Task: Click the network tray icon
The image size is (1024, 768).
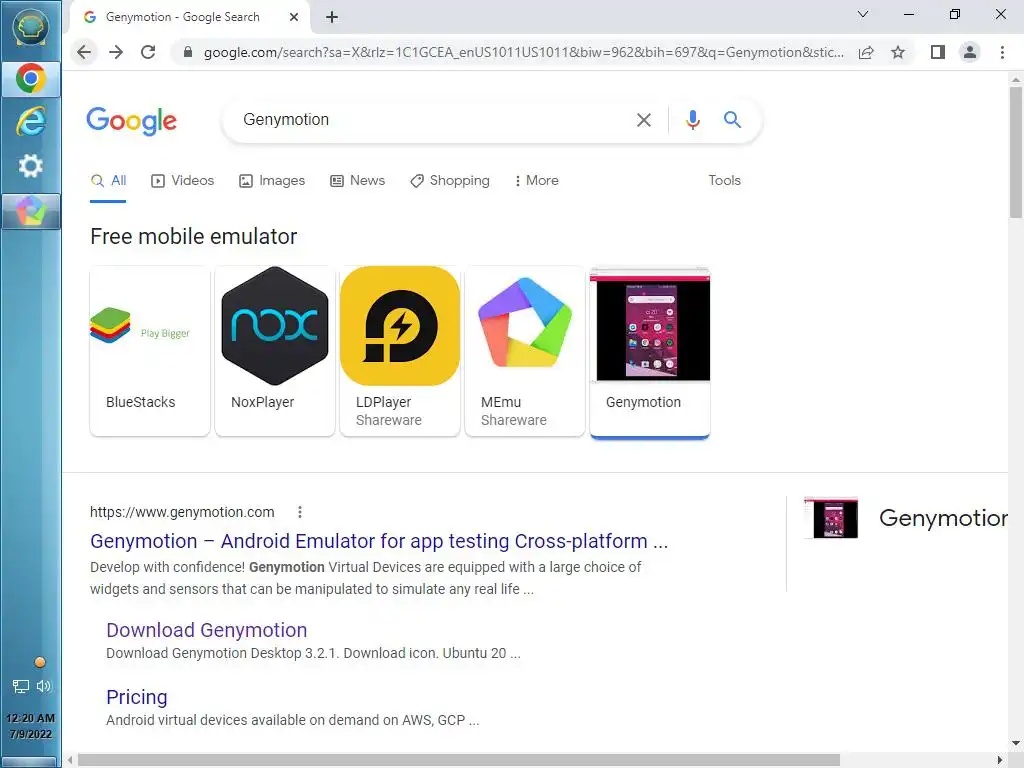Action: tap(21, 686)
